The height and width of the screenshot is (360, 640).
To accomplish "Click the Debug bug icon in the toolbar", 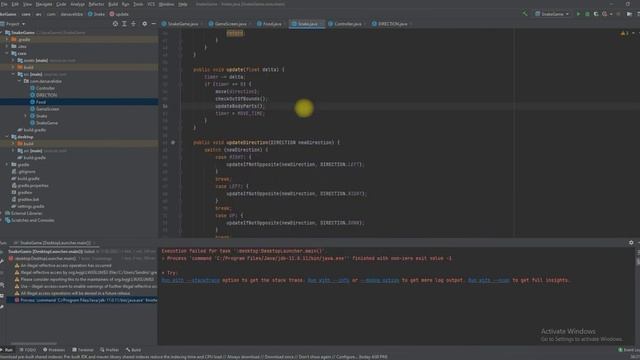I will click(x=587, y=14).
